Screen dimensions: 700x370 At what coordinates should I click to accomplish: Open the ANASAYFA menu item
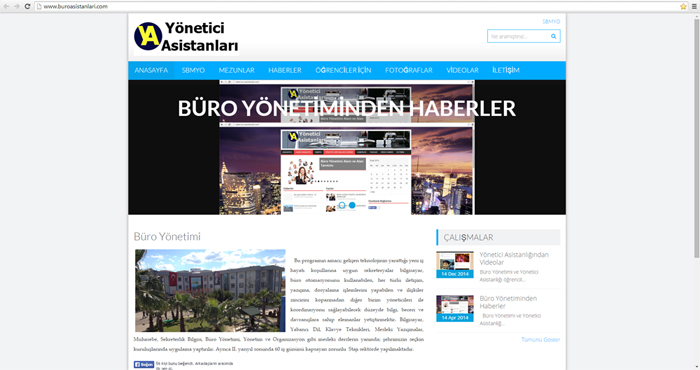(x=151, y=70)
